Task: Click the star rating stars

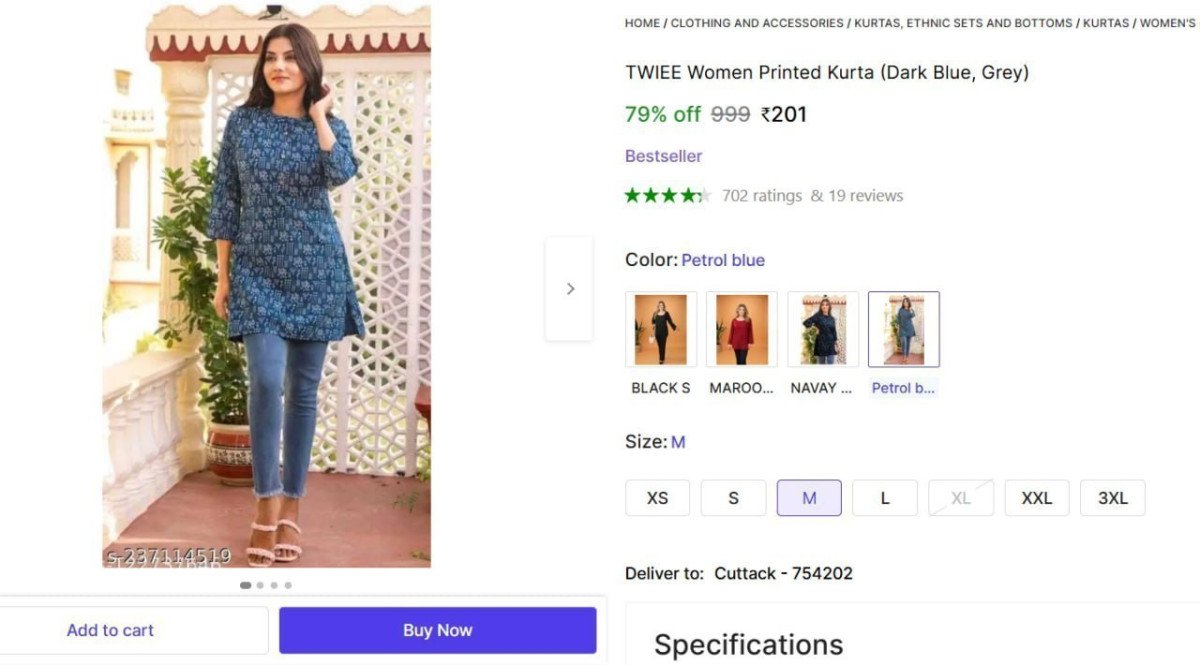Action: point(667,194)
